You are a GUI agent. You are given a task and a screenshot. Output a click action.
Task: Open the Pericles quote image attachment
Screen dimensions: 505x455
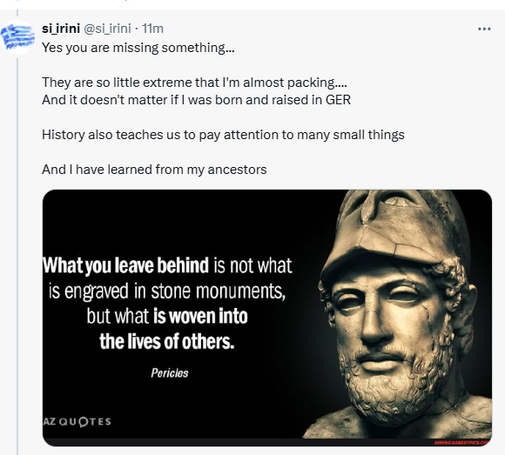267,318
